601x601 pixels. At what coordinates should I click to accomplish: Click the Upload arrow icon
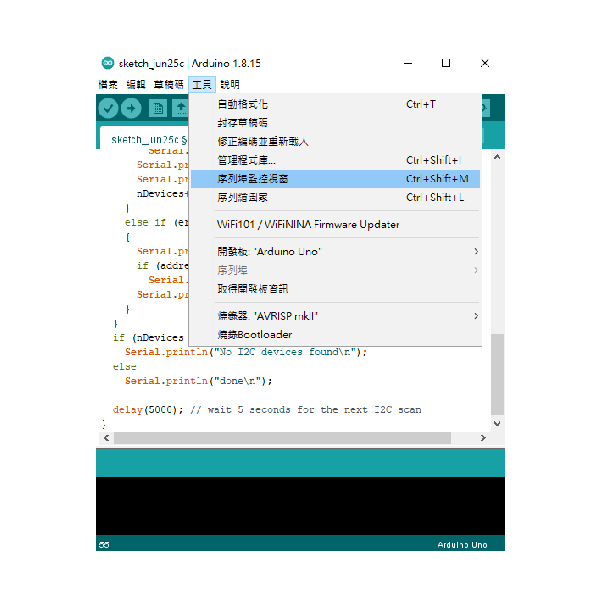[131, 108]
